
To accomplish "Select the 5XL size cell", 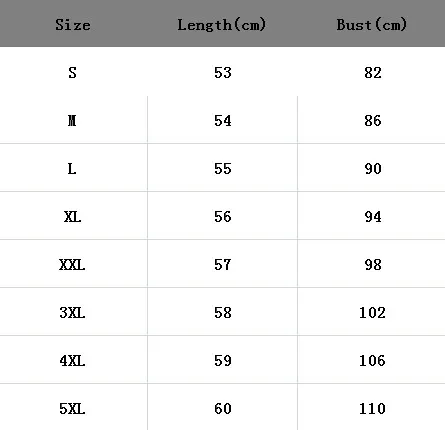I will (x=72, y=409).
